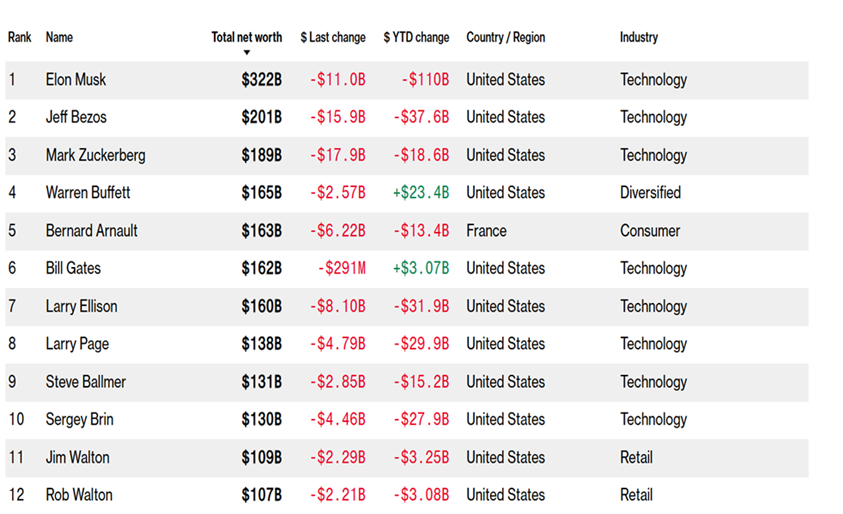Click the Rank column header
The width and height of the screenshot is (843, 514).
20,37
